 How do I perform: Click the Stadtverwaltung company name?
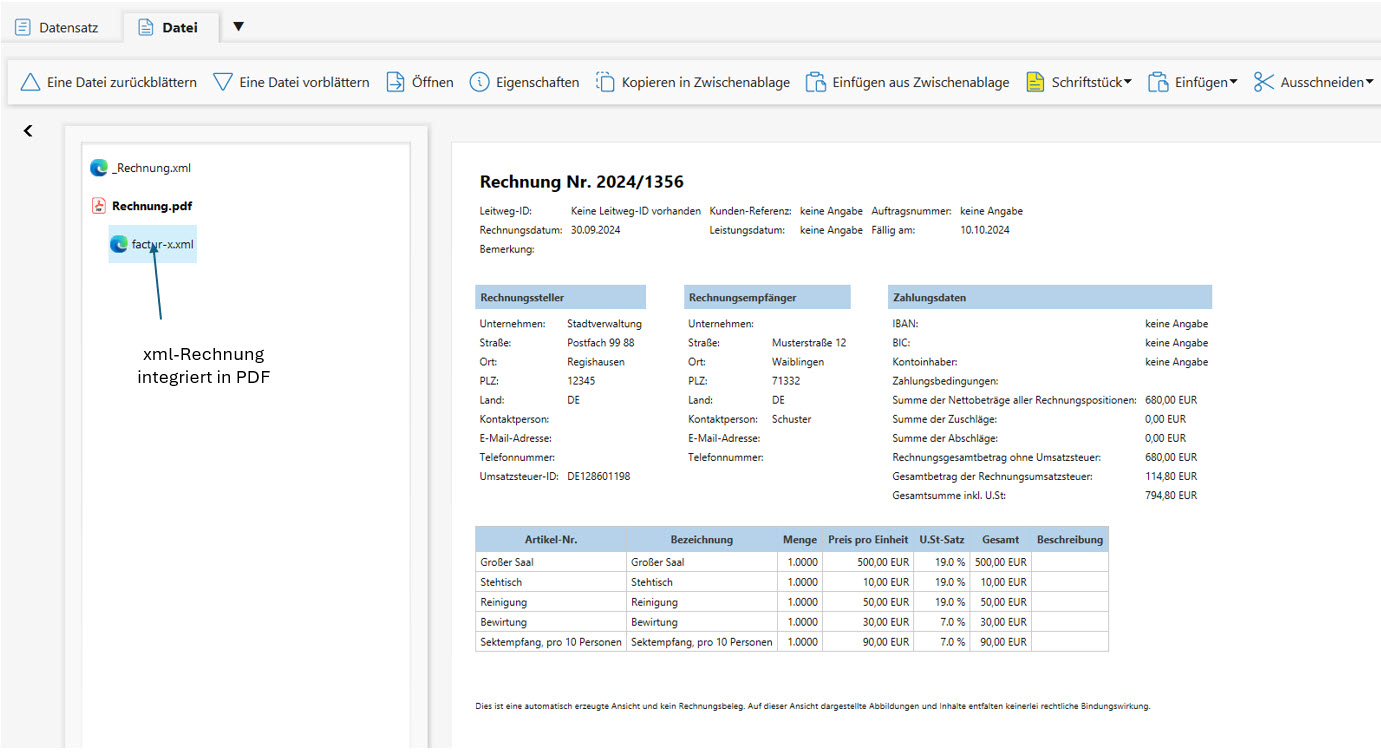[x=604, y=324]
